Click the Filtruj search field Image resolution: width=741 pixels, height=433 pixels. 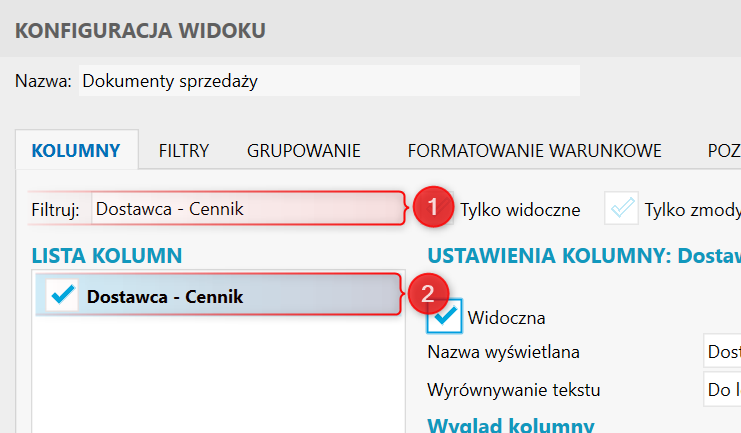pyautogui.click(x=245, y=210)
